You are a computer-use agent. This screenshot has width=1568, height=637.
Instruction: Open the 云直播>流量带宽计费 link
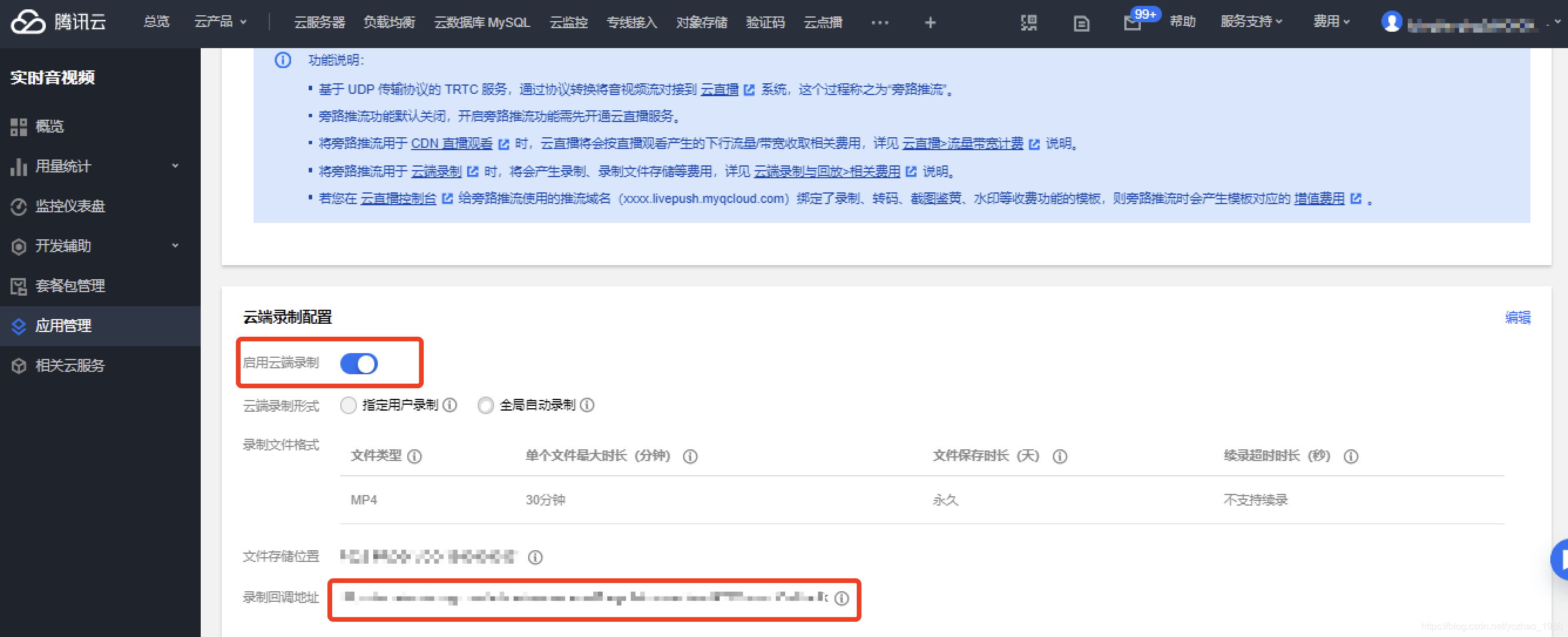tap(962, 144)
